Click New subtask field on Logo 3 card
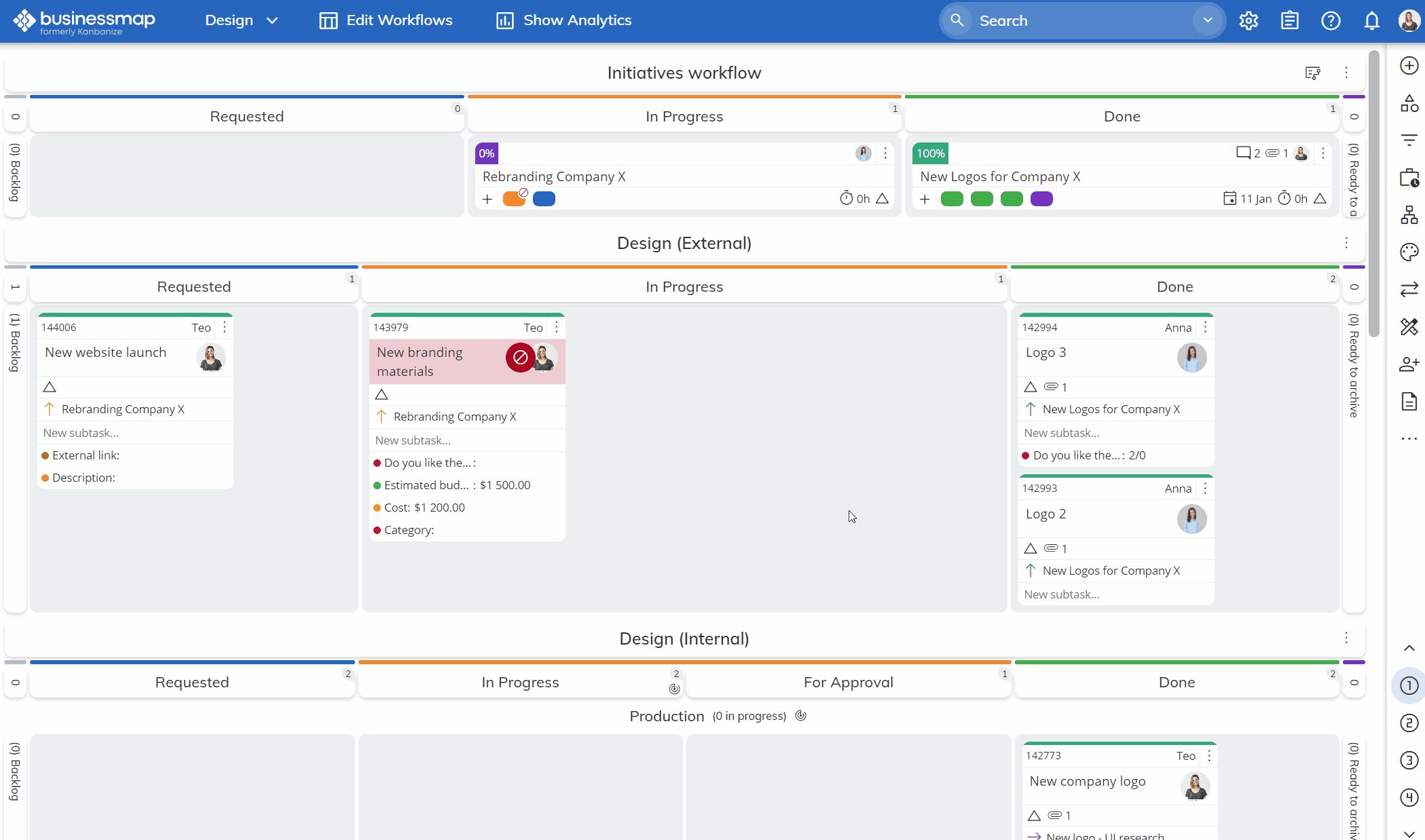The height and width of the screenshot is (840, 1425). pyautogui.click(x=1062, y=433)
